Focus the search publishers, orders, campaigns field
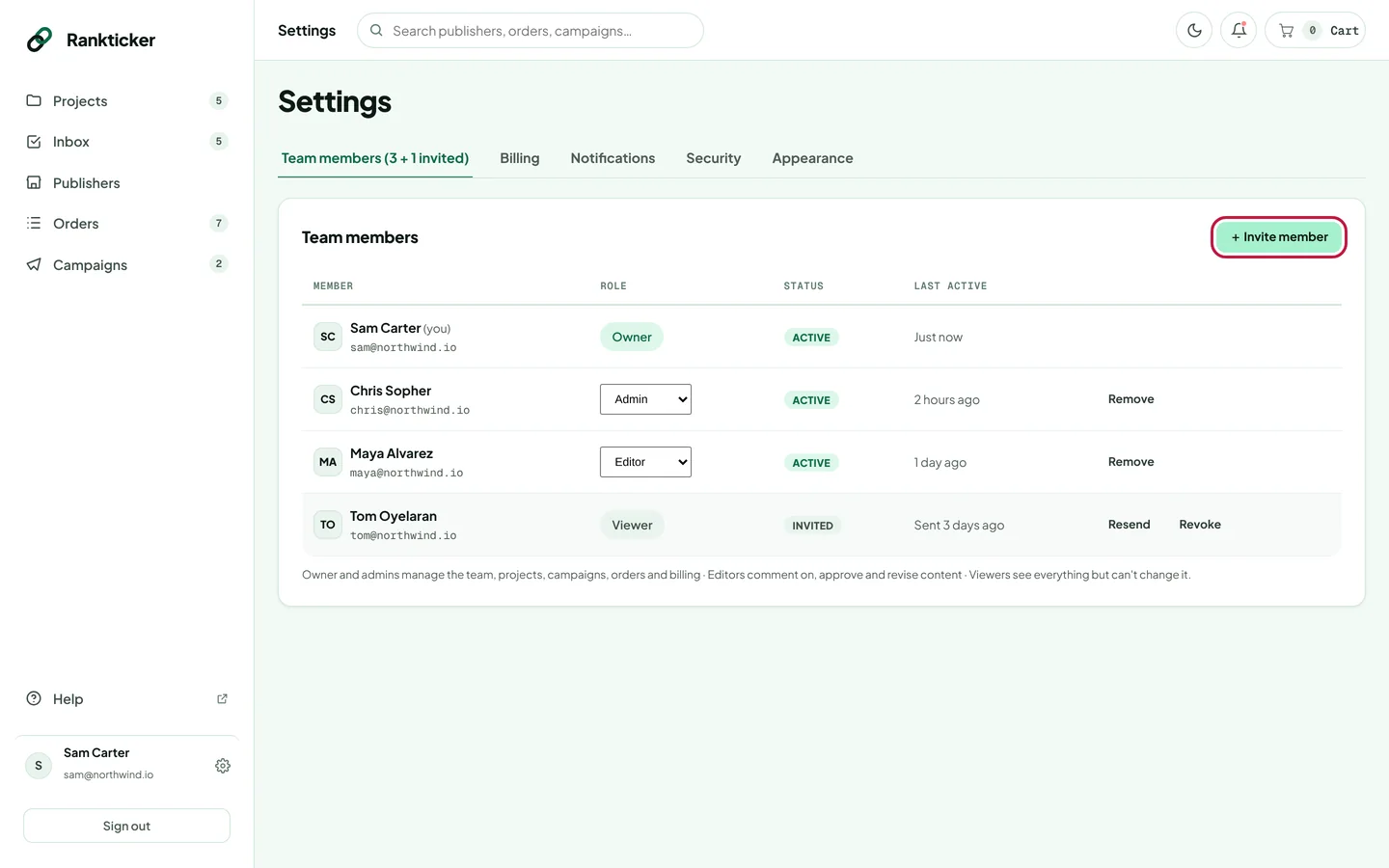 [x=531, y=31]
